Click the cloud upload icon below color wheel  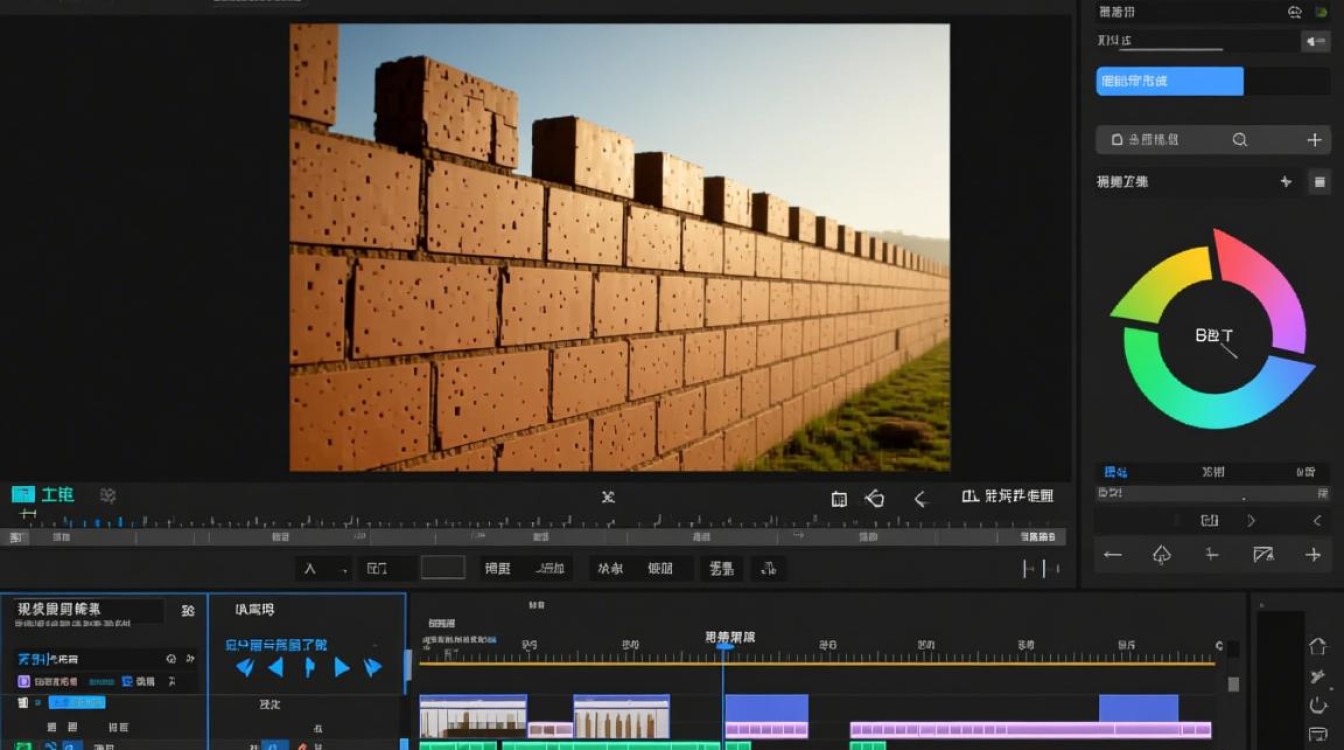1161,554
